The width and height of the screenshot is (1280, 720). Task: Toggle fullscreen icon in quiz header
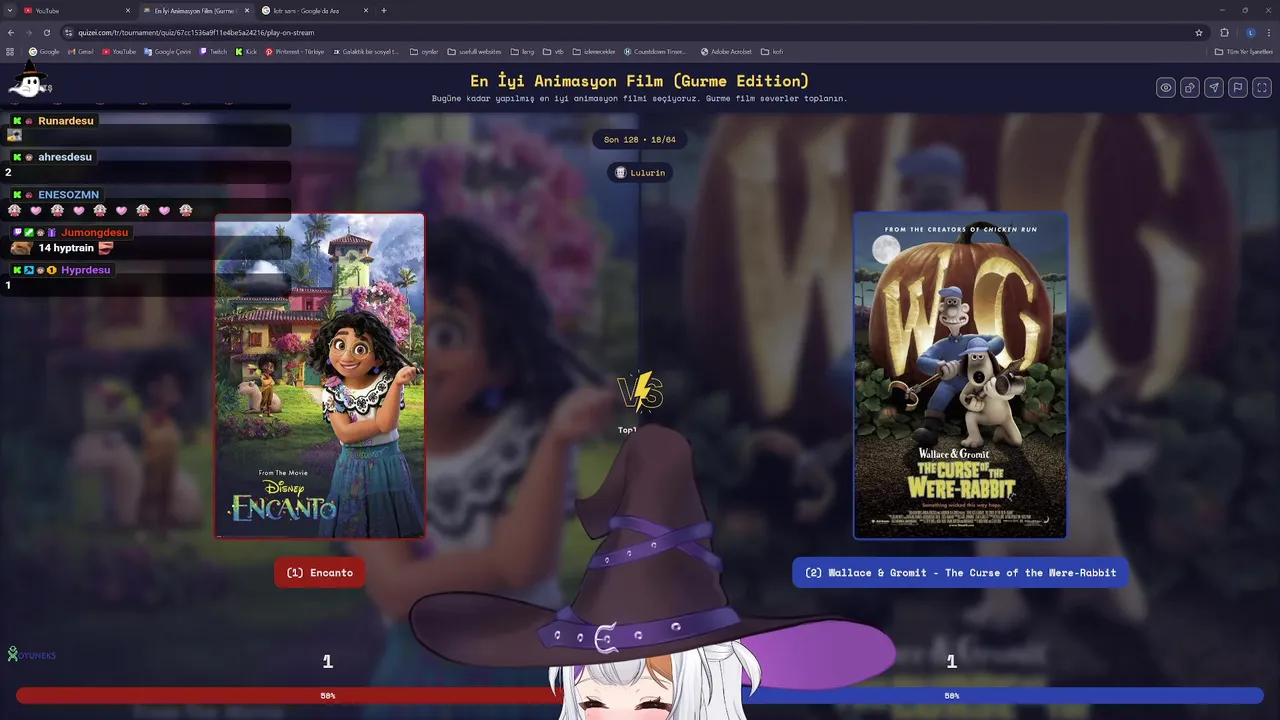coord(1262,88)
